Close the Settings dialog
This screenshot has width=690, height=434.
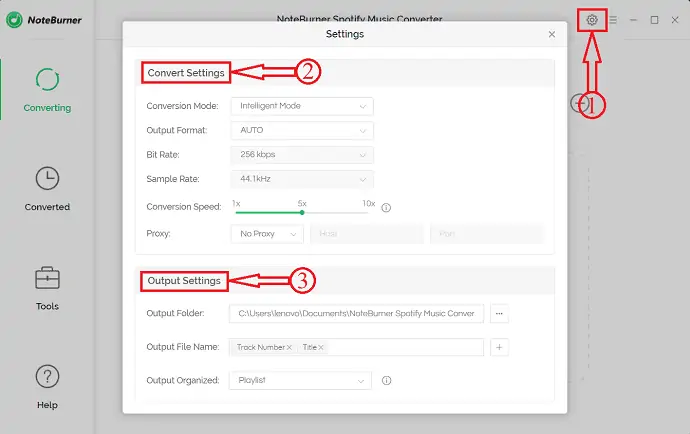[552, 34]
